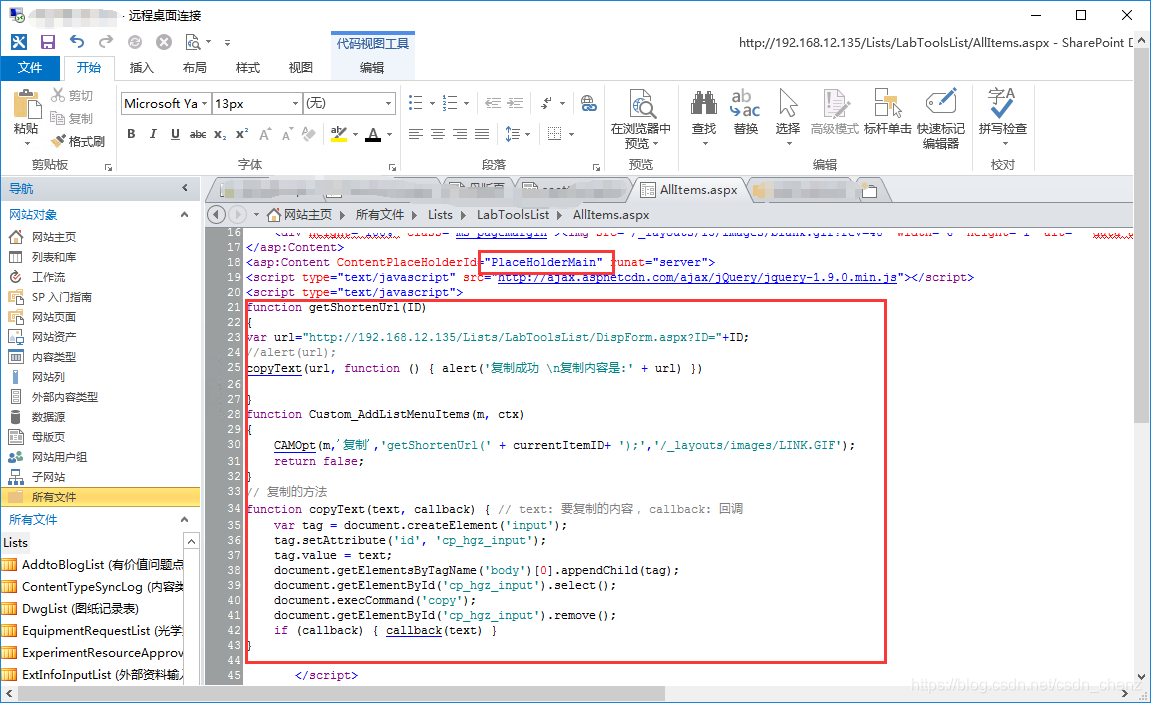Viewport: 1151px width, 703px height.
Task: Select the Format Painter (格式刷)
Action: 78,141
